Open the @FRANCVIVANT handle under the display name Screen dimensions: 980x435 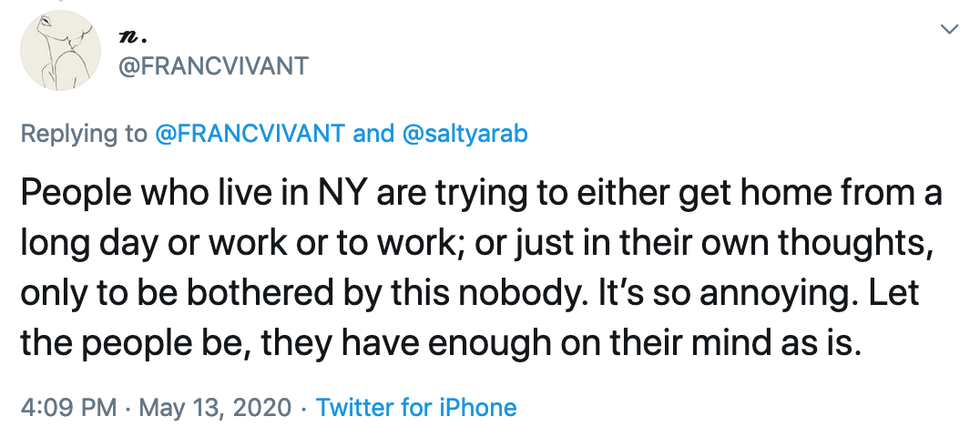point(214,66)
